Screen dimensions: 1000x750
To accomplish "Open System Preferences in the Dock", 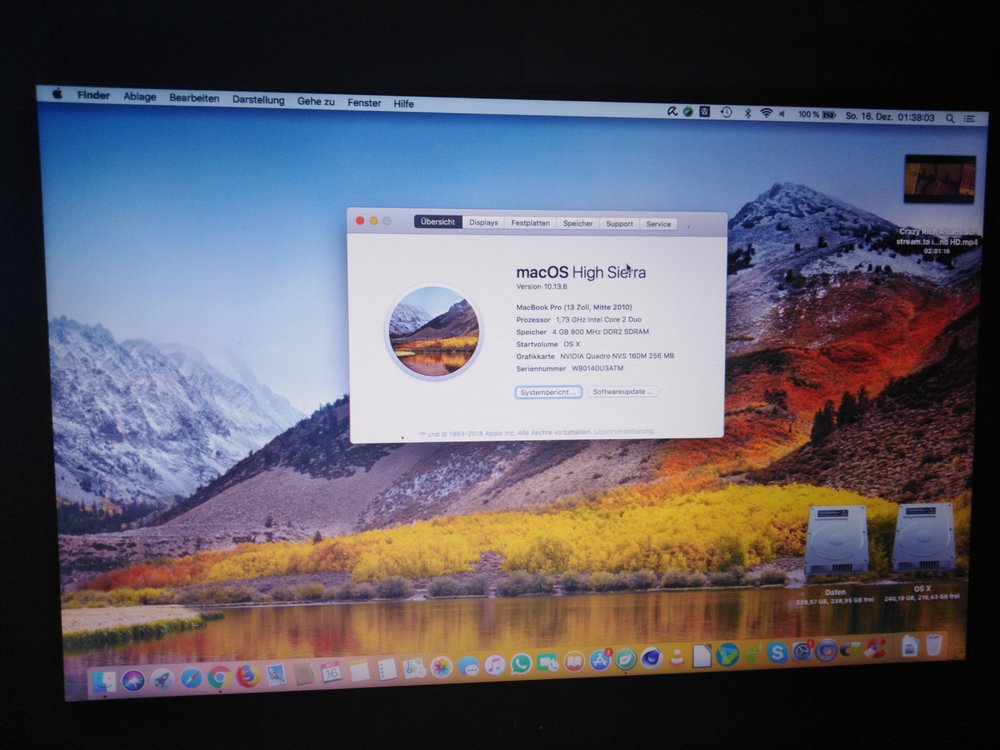I will coord(802,651).
